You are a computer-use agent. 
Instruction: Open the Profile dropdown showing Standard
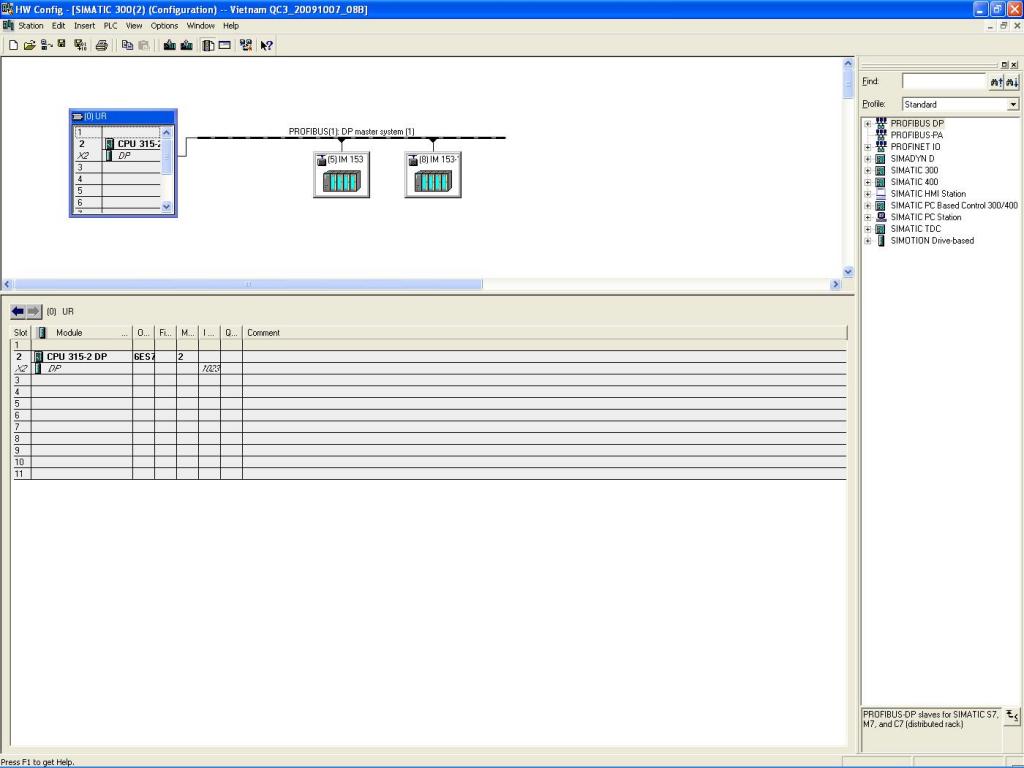1013,104
